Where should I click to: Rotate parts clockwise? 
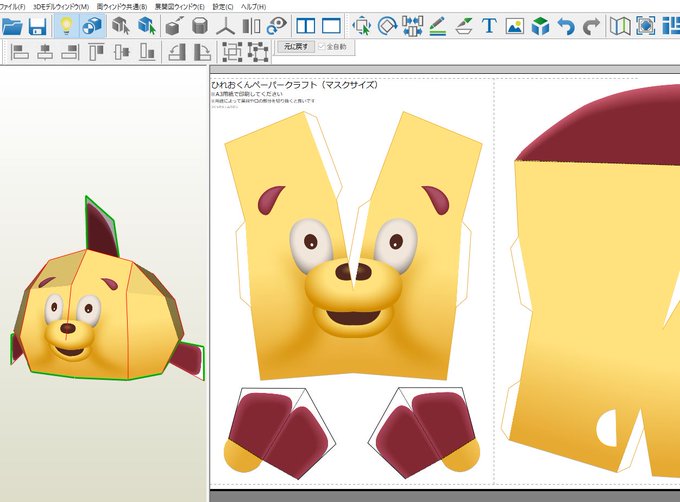(202, 52)
